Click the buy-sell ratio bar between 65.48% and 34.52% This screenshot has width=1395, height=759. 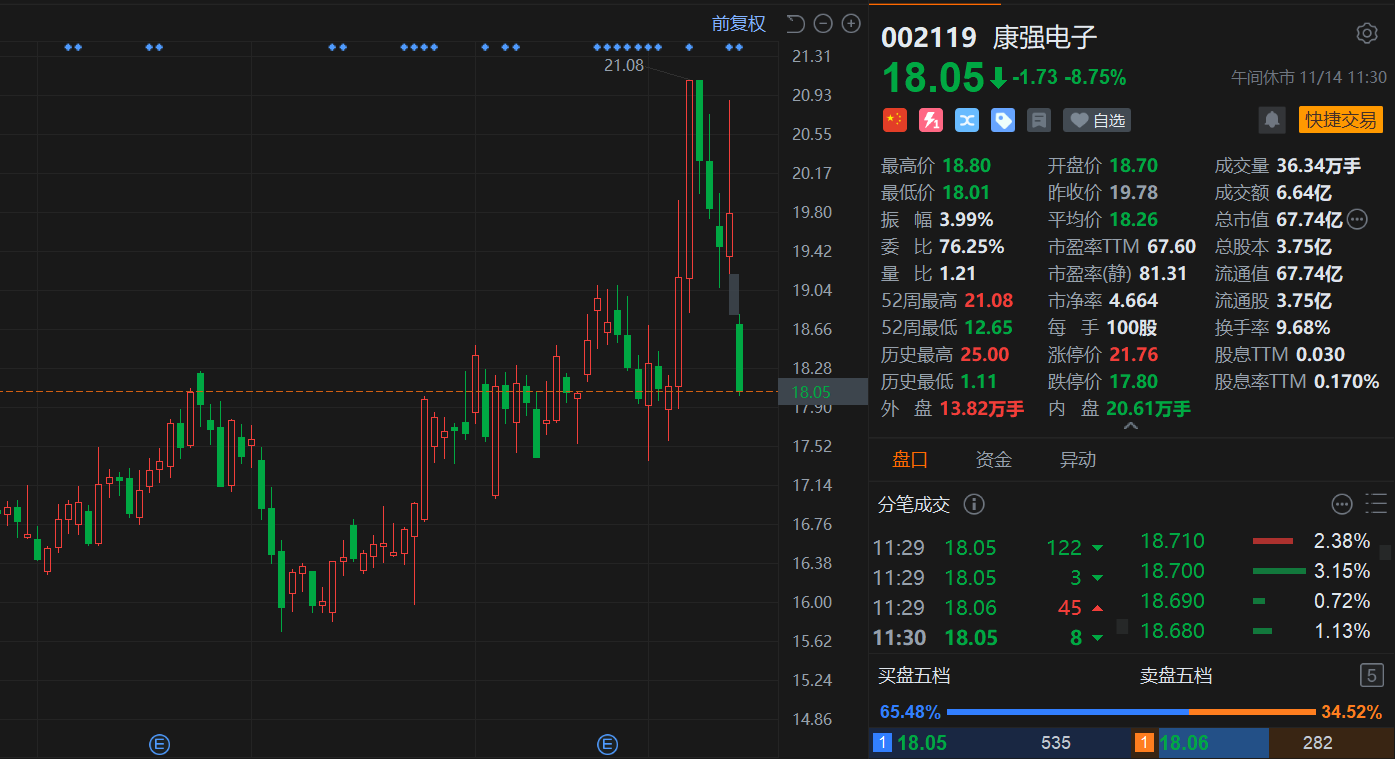tap(1131, 712)
